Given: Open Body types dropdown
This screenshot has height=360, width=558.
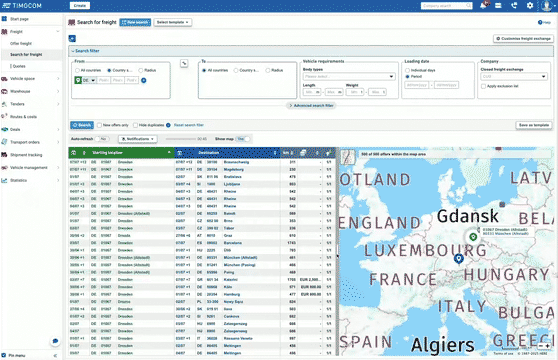Looking at the screenshot, I should [x=349, y=76].
